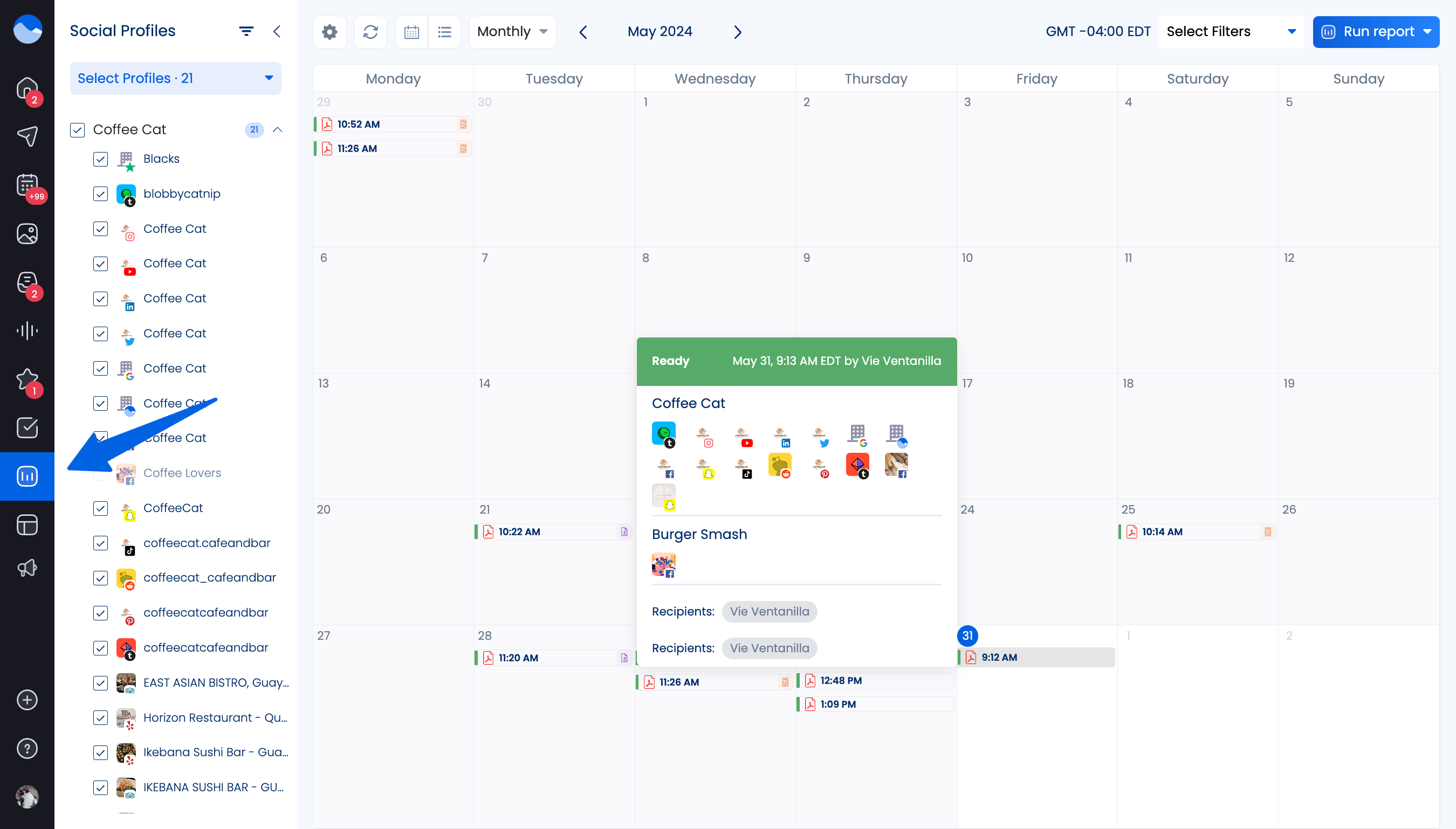
Task: Open the dashboard layout icon in sidebar
Action: [x=27, y=525]
